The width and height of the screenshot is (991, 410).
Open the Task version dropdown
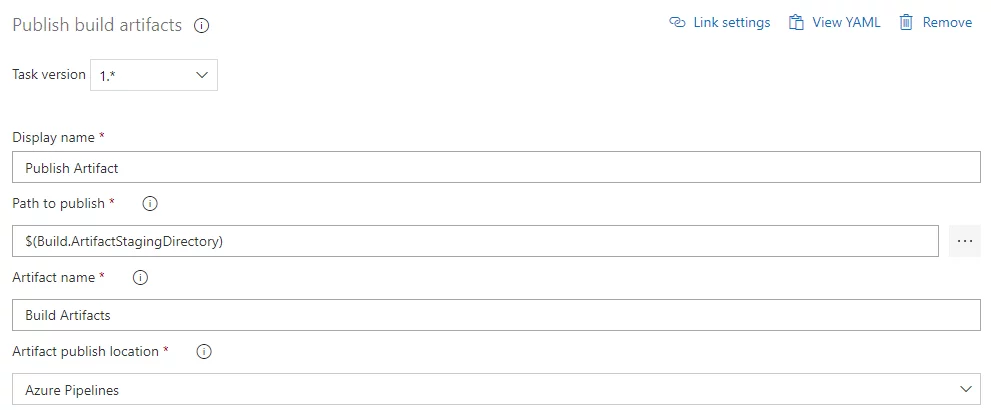pyautogui.click(x=154, y=75)
